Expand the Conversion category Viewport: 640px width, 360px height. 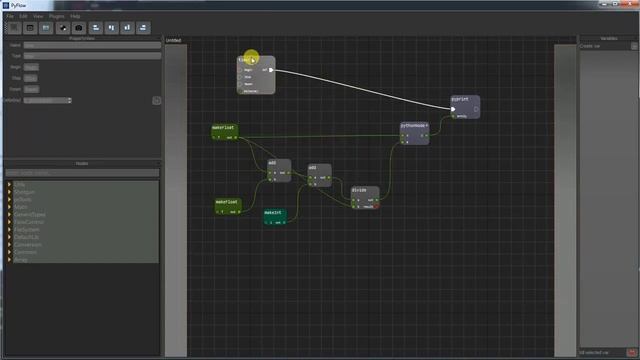click(x=9, y=244)
